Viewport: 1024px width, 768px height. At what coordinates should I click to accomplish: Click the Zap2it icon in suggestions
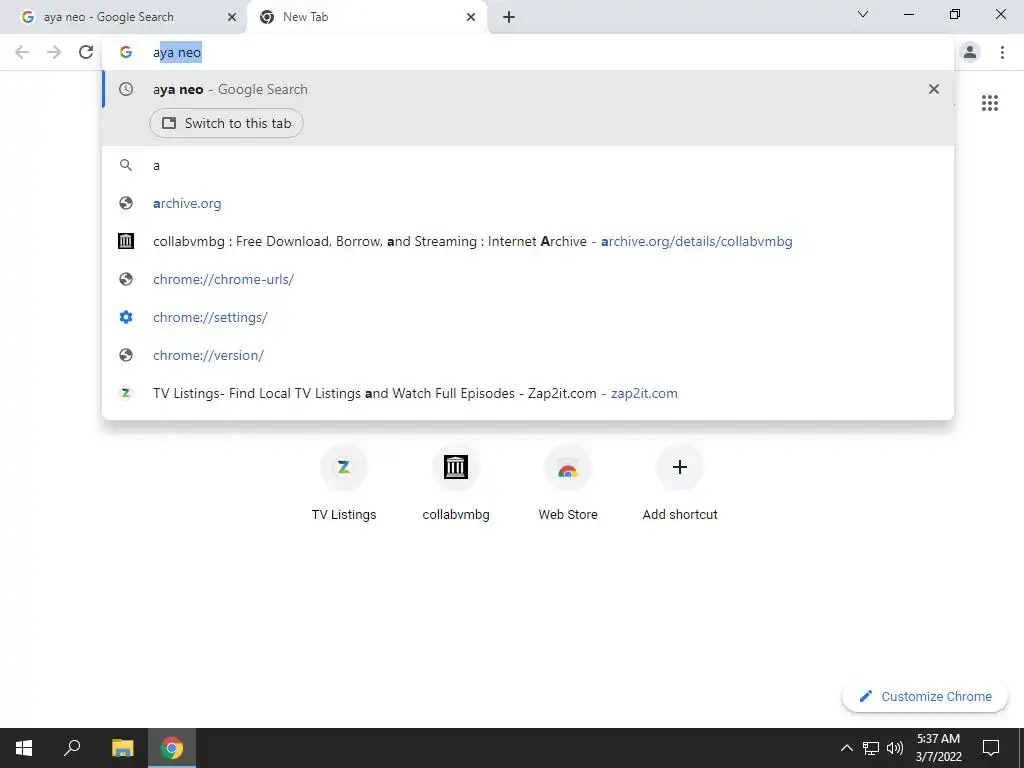click(x=126, y=393)
